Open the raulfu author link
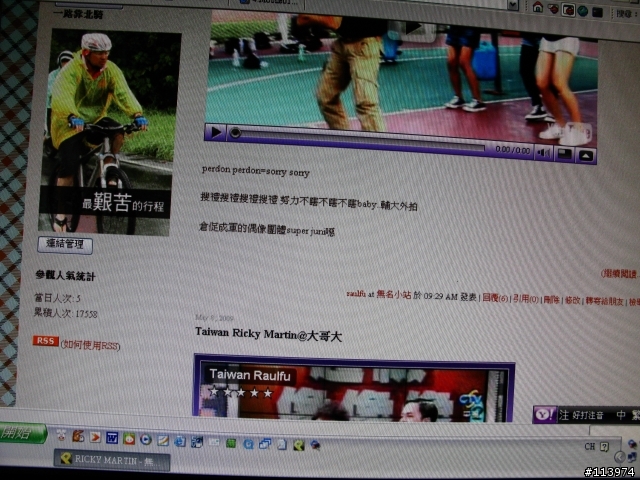Image resolution: width=640 pixels, height=480 pixels. point(356,294)
